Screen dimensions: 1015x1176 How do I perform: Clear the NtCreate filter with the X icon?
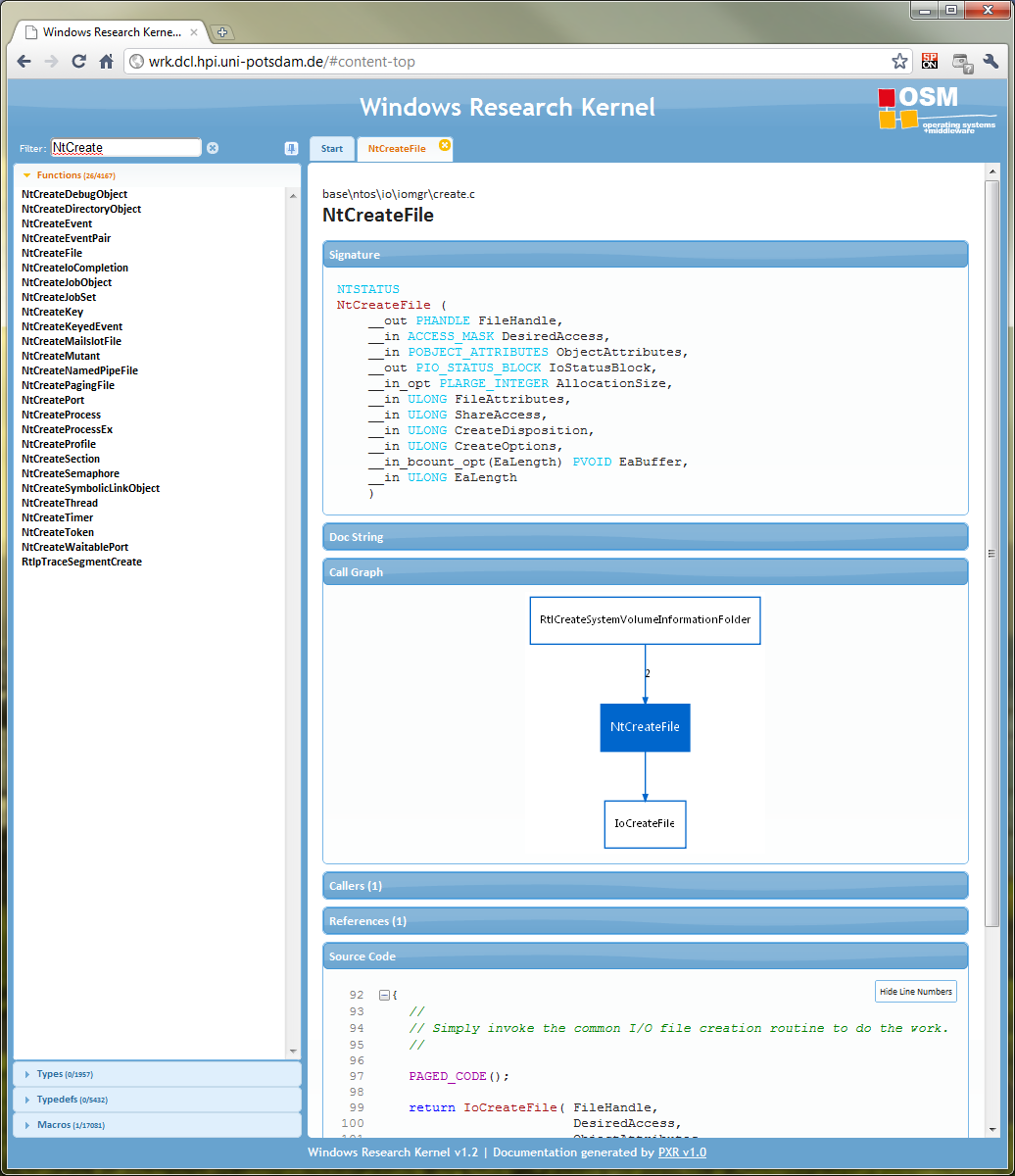tap(213, 148)
